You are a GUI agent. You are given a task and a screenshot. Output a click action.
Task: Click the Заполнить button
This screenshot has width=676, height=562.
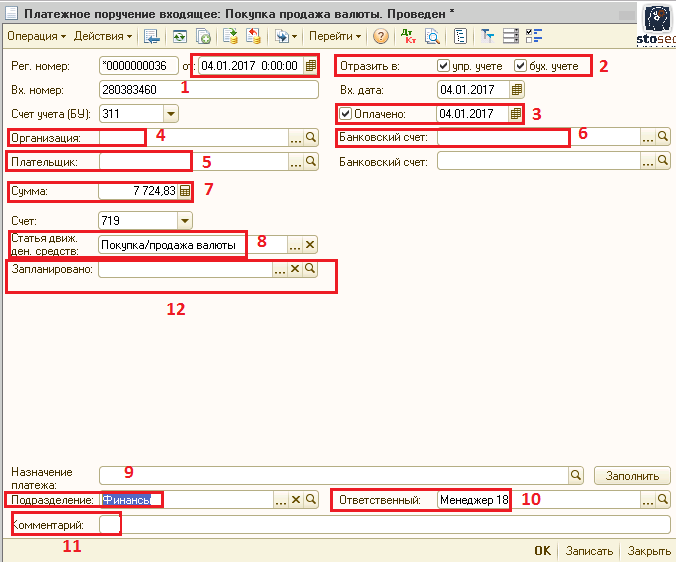coord(631,475)
